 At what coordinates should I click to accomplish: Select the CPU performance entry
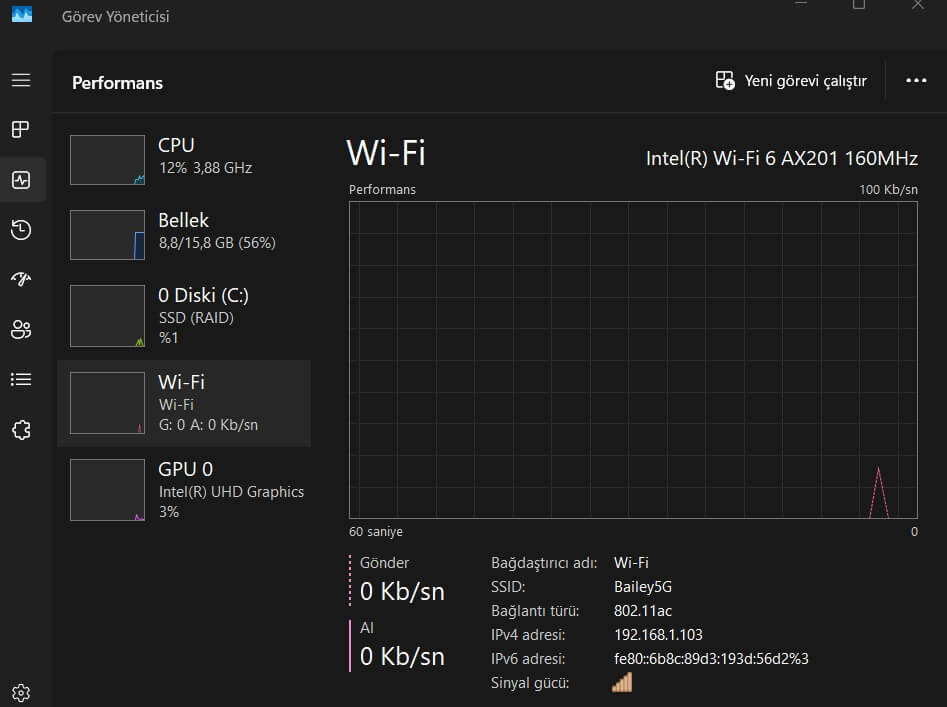click(x=184, y=160)
